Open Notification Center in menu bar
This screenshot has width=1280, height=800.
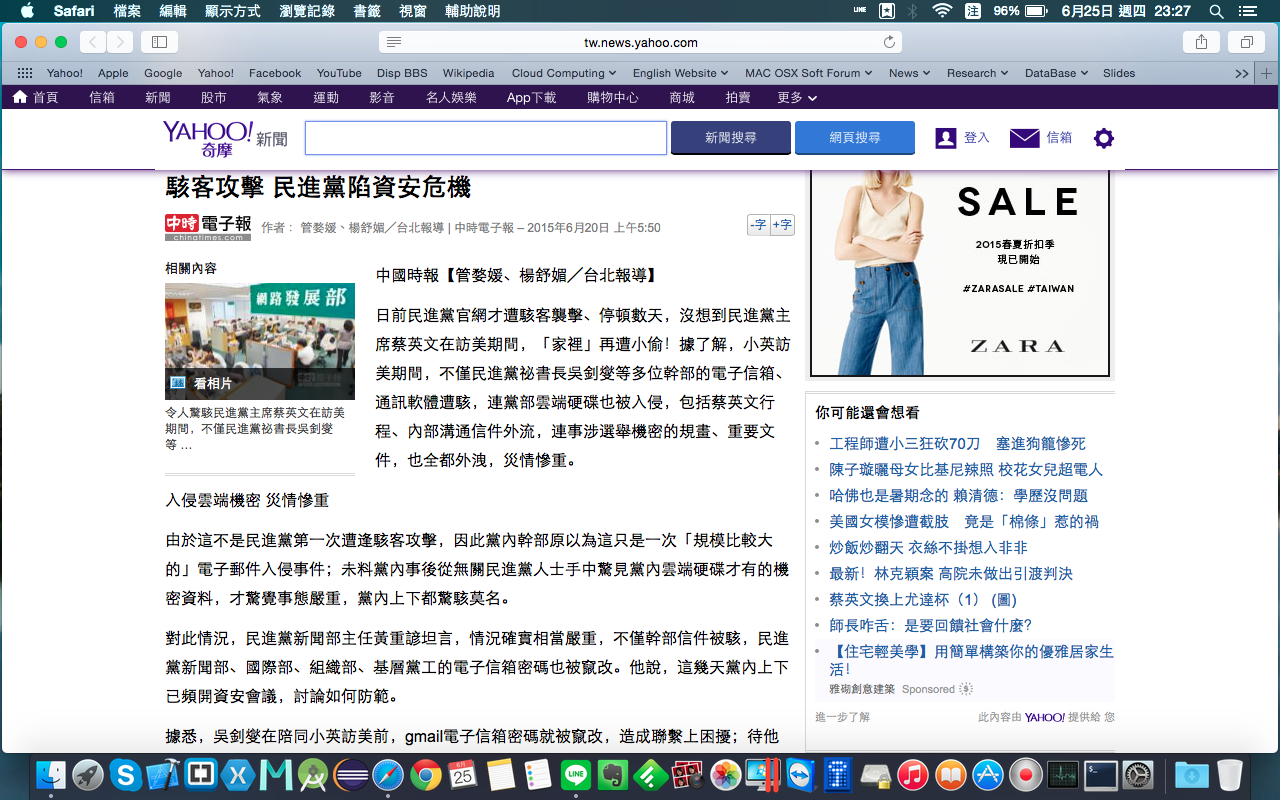(1247, 11)
